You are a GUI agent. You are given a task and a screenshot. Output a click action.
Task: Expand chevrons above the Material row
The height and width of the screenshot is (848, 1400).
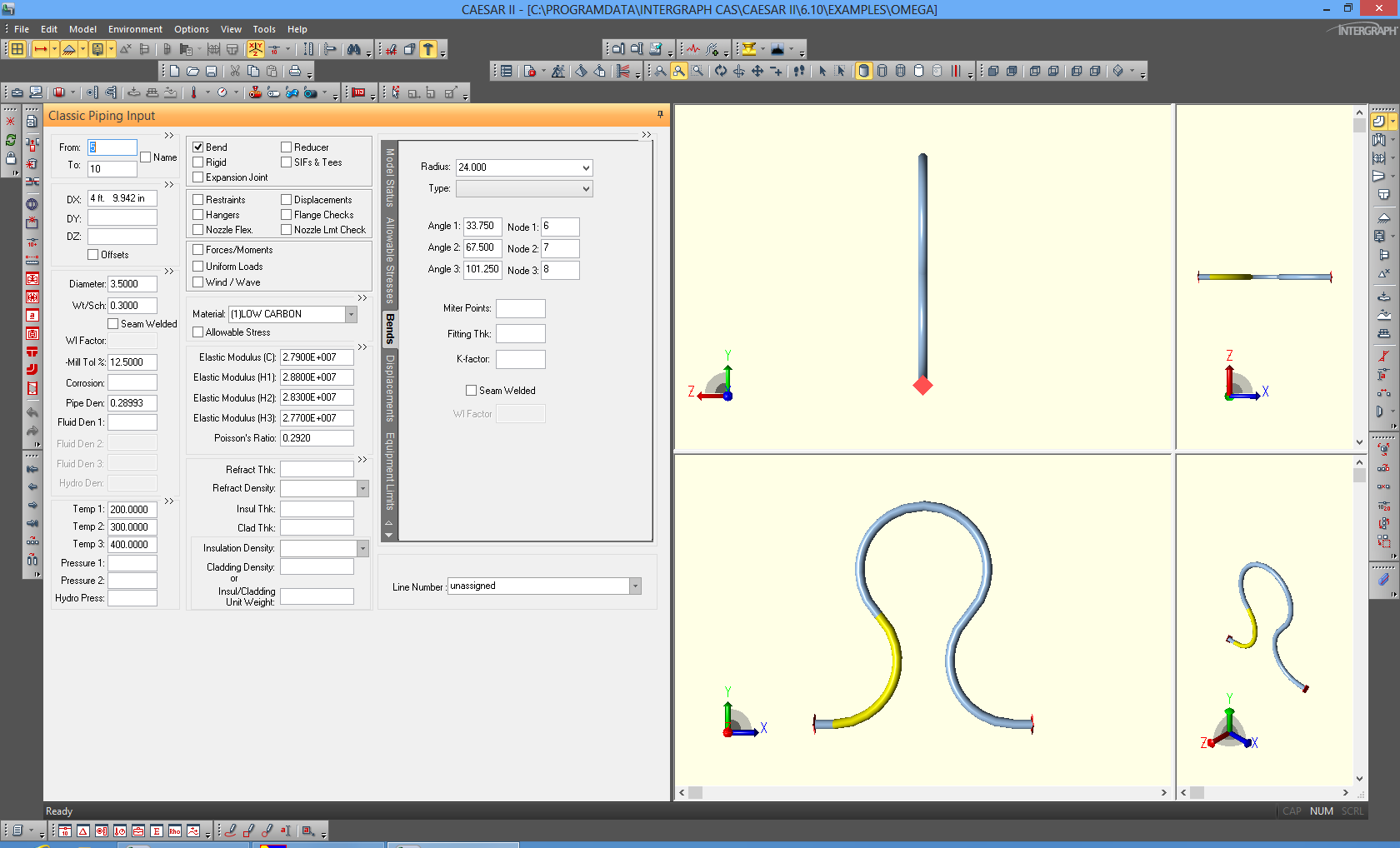pyautogui.click(x=362, y=297)
